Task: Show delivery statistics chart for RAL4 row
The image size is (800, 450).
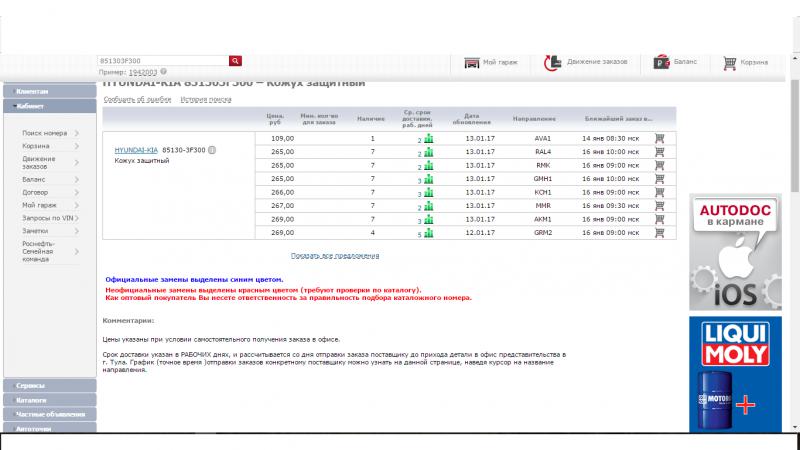Action: (x=429, y=152)
